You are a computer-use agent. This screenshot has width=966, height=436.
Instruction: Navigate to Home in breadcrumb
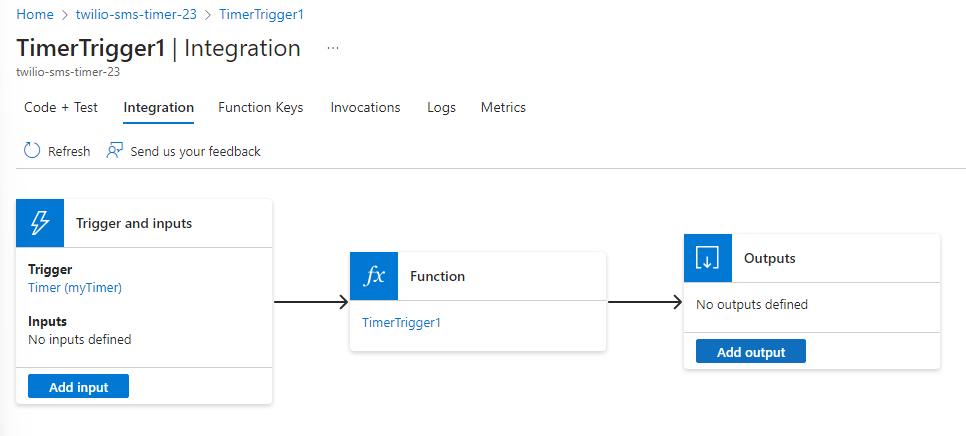coord(35,15)
